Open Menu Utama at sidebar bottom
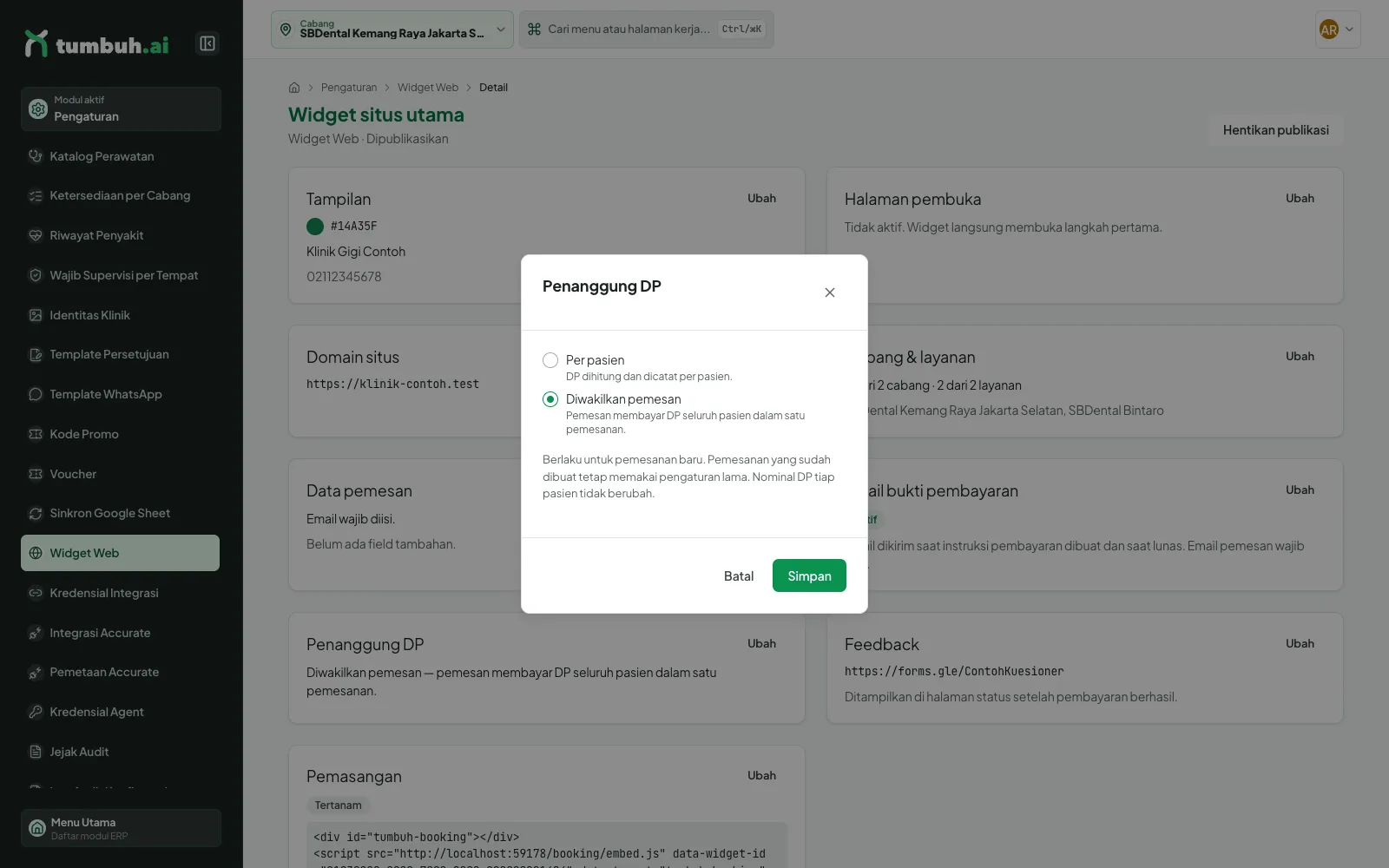The image size is (1389, 868). [121, 828]
